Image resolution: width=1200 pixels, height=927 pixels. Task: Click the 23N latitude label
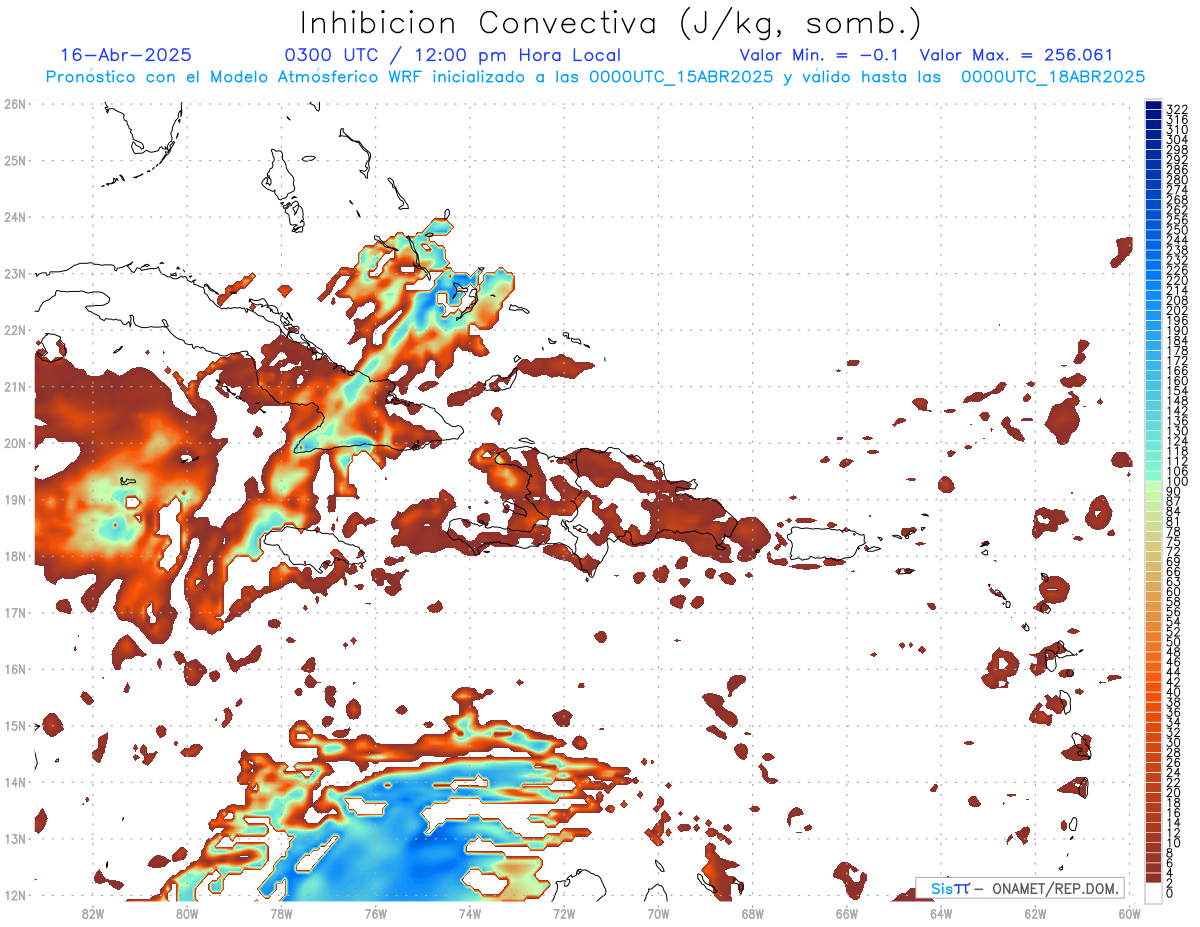point(15,273)
